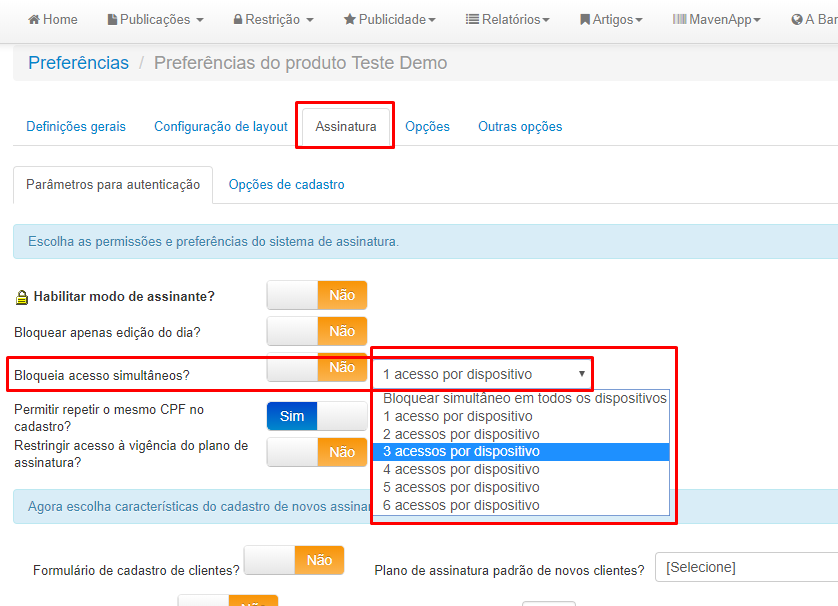Choose 2 acessos por dispositivo option

[x=521, y=434]
